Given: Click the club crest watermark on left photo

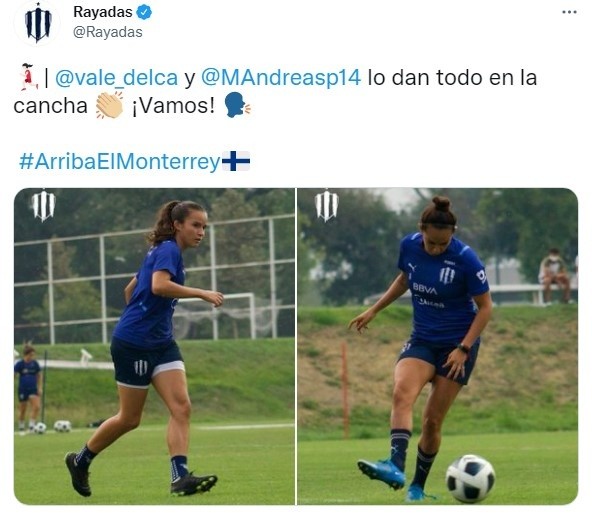Looking at the screenshot, I should click(43, 205).
